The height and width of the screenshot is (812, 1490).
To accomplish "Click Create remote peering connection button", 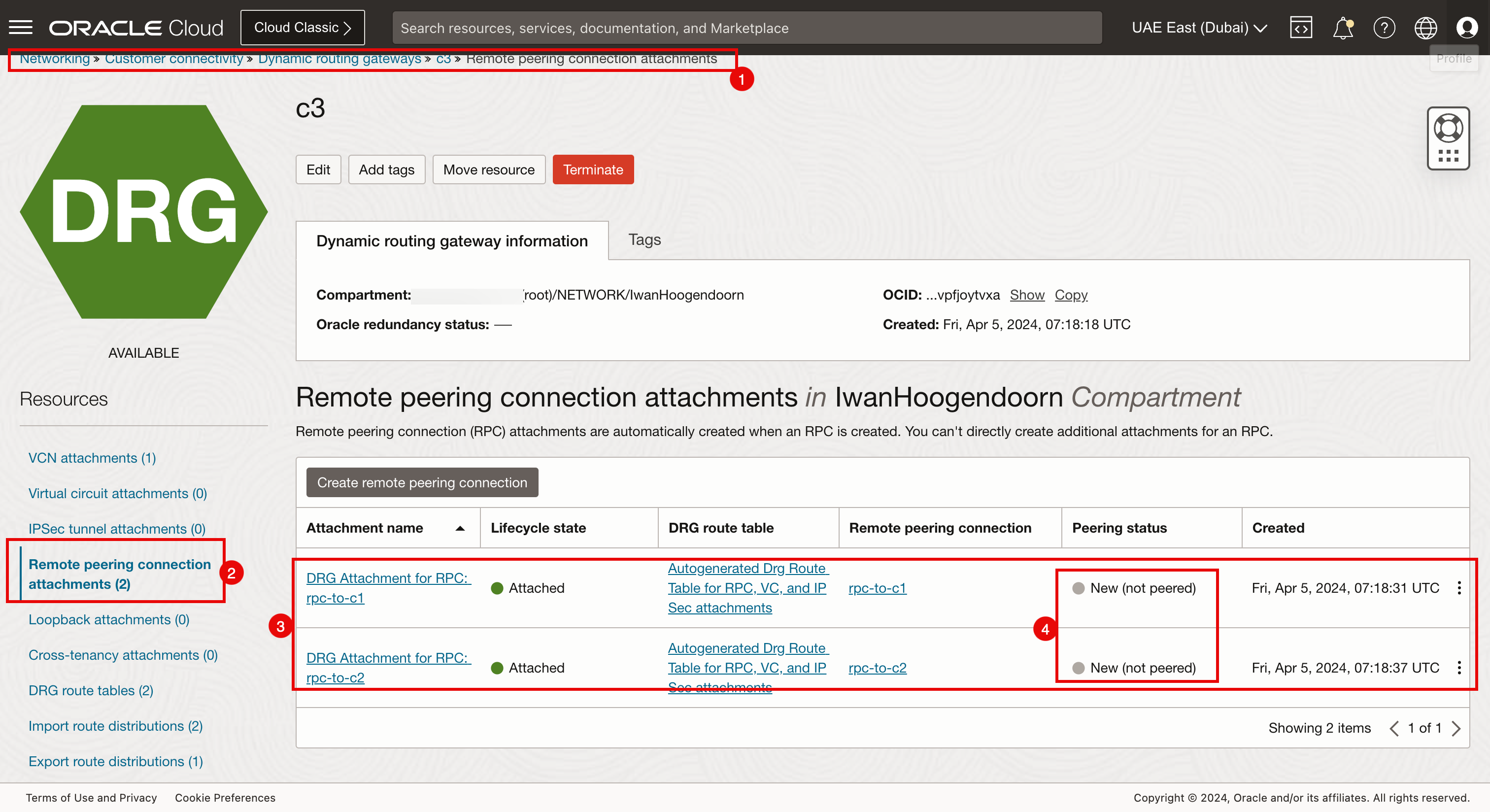I will click(422, 482).
